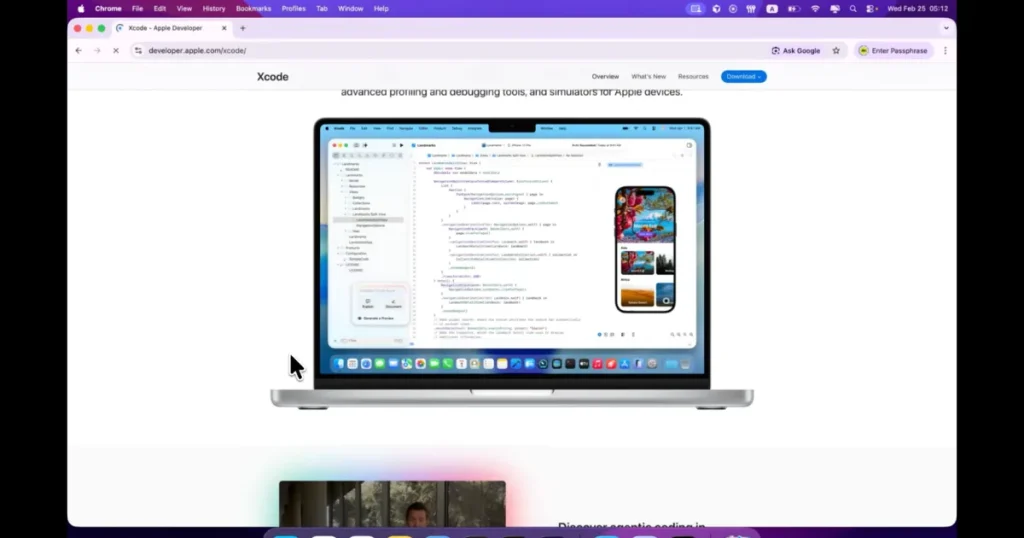The height and width of the screenshot is (538, 1024).
Task: Click the circular record status icon in menu bar
Action: pyautogui.click(x=733, y=8)
